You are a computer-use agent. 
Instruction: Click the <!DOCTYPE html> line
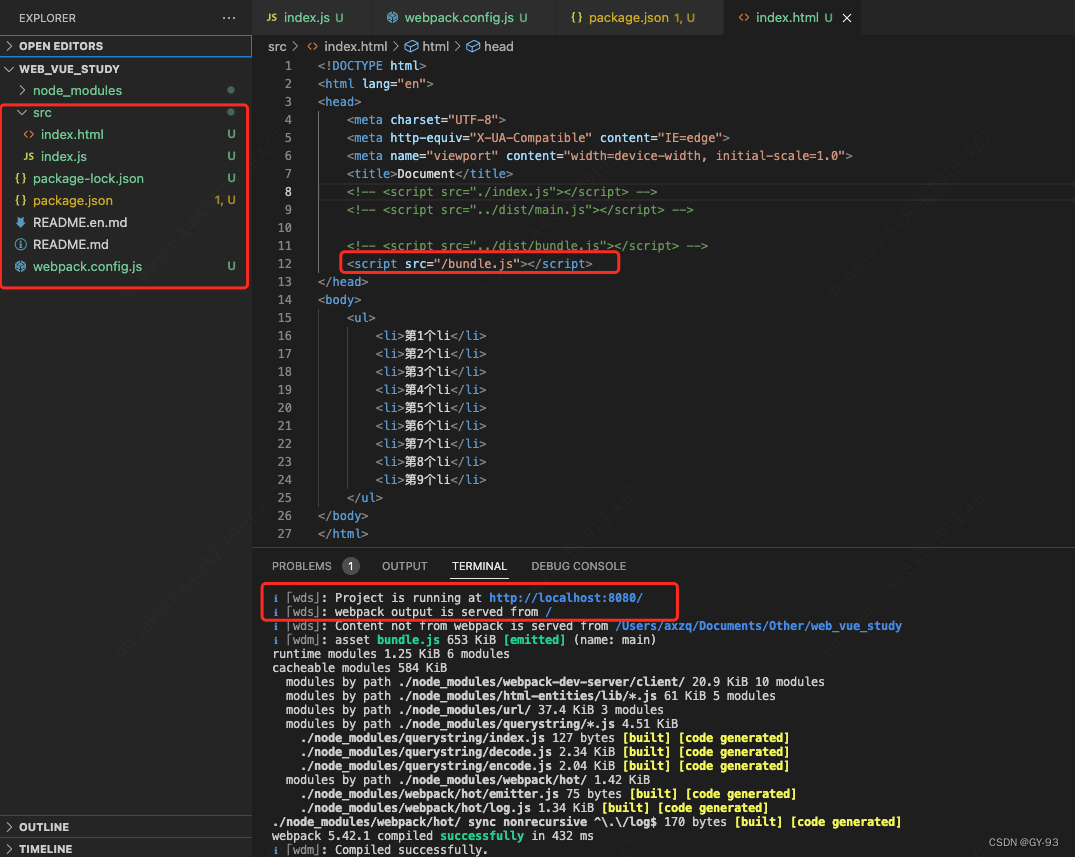(x=372, y=66)
